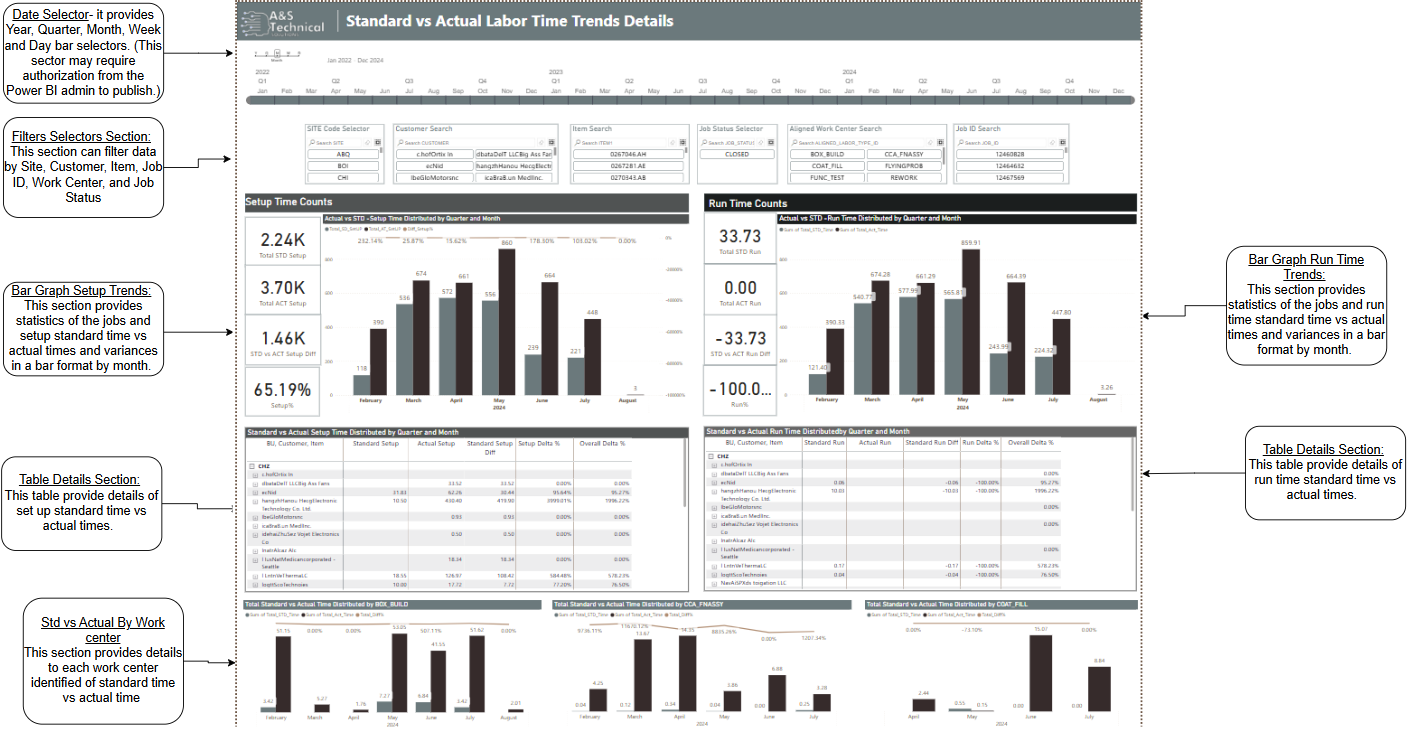Toggle the BOX_BUILD work center filter

[829, 154]
